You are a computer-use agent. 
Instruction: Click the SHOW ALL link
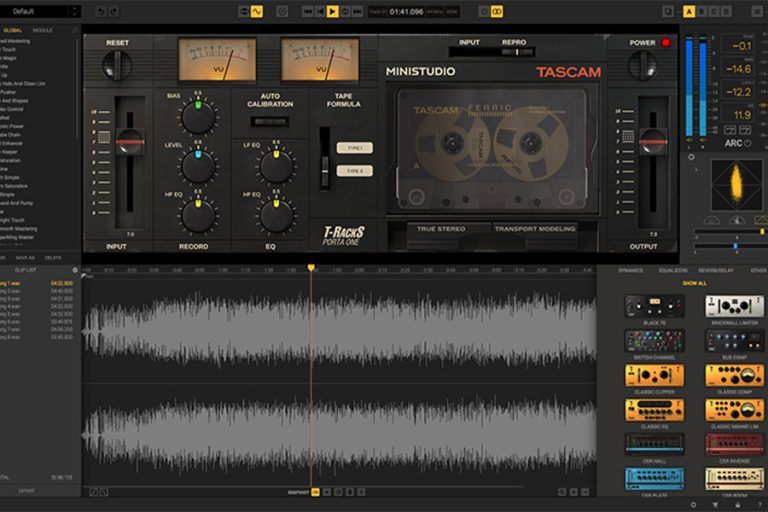pyautogui.click(x=695, y=283)
